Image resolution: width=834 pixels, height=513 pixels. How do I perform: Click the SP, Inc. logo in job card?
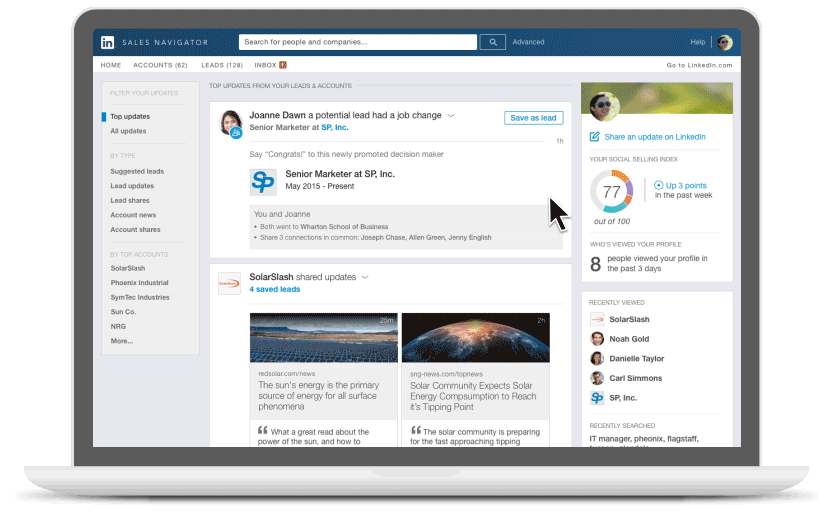coord(263,182)
